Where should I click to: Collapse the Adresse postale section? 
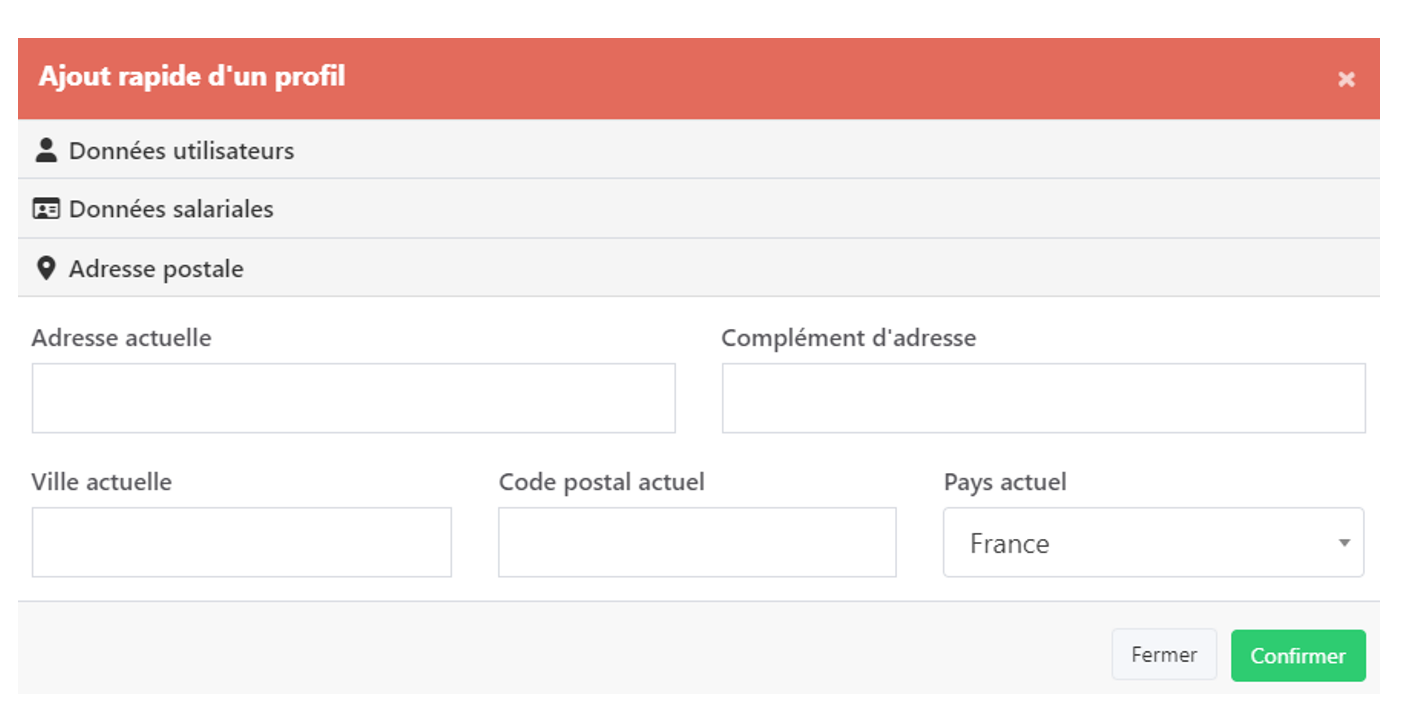coord(156,269)
